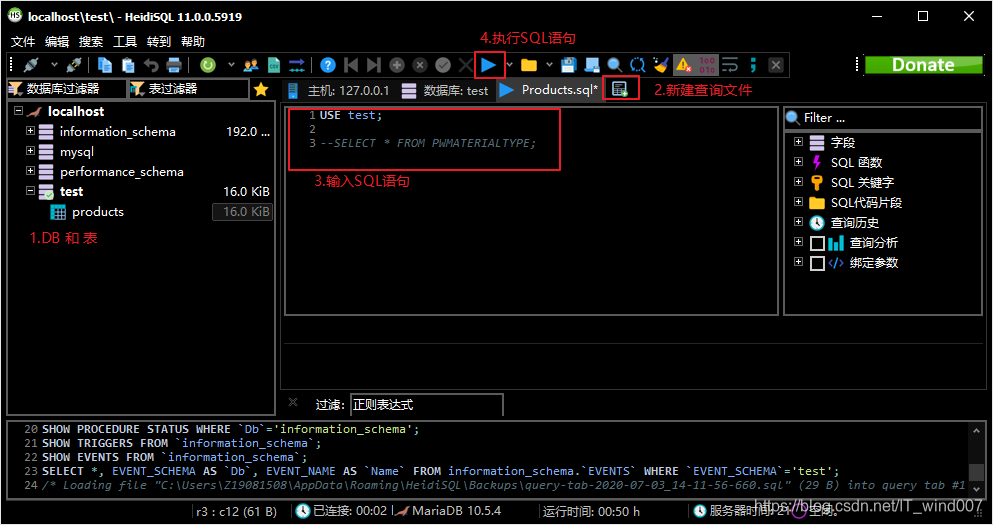Screen dimensions: 993x525
Task: Toggle stop on errors warning icon
Action: coord(683,65)
